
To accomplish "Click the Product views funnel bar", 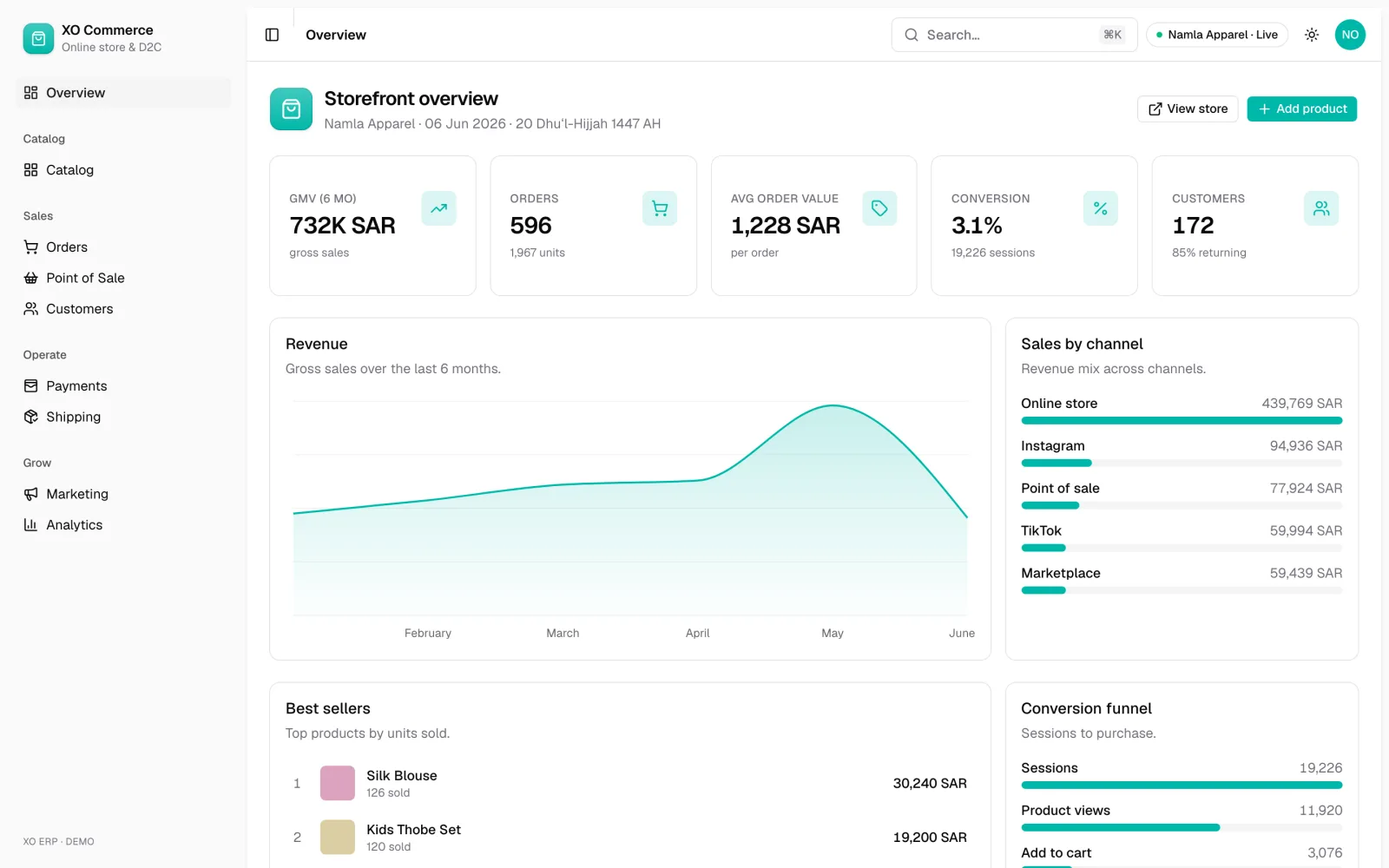I will (1182, 828).
